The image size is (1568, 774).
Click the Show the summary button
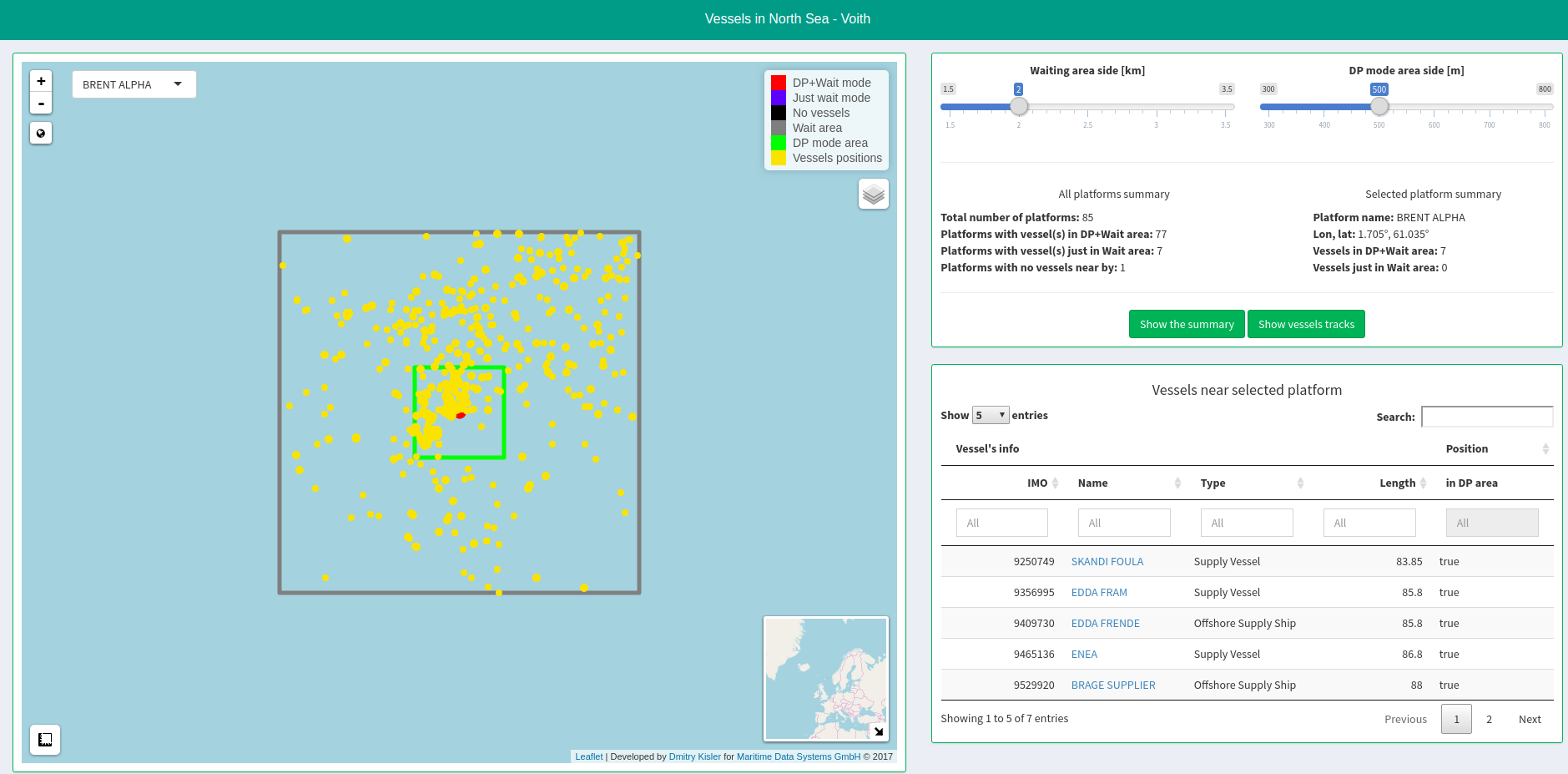pos(1186,325)
